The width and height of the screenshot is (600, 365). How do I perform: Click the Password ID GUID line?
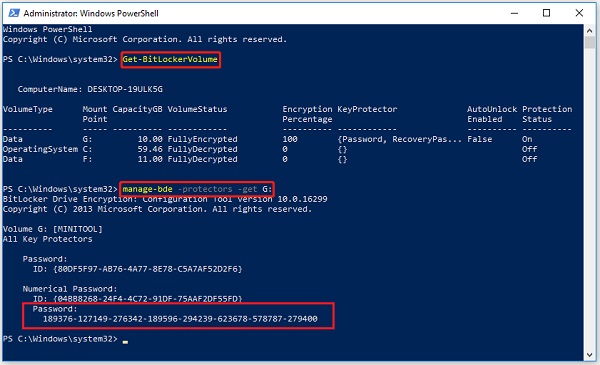pos(138,269)
